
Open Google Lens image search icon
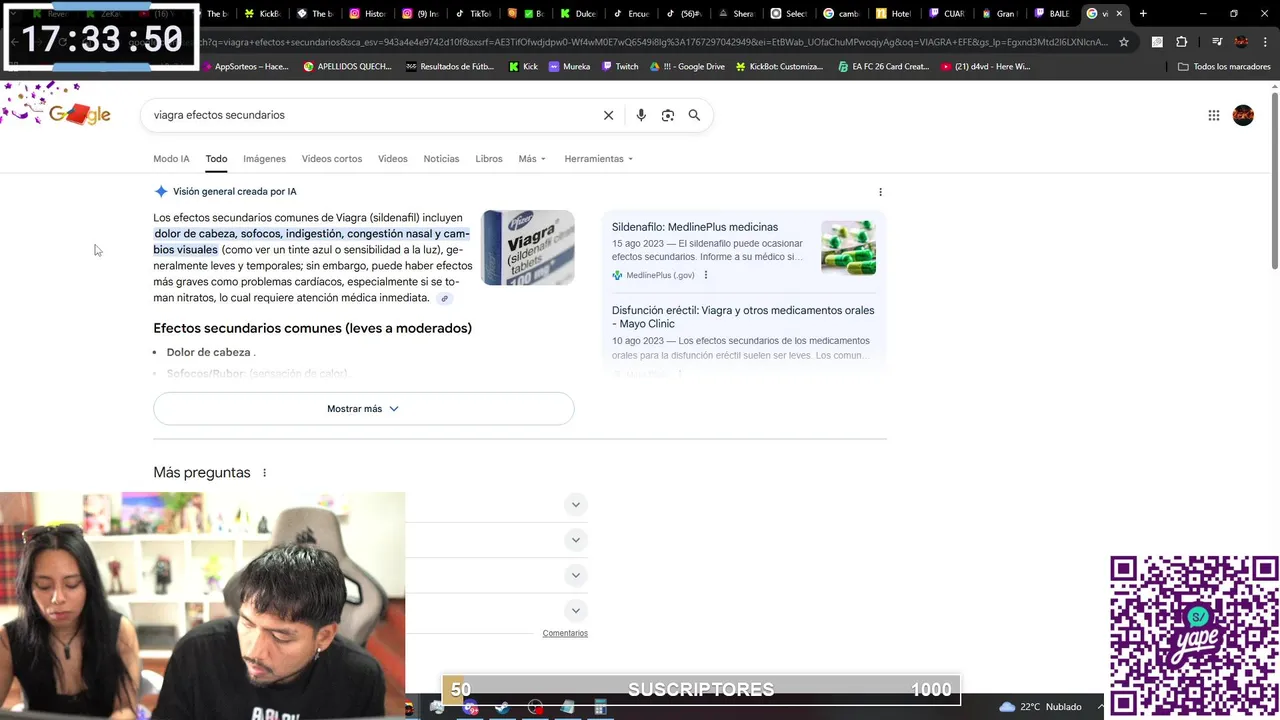668,115
